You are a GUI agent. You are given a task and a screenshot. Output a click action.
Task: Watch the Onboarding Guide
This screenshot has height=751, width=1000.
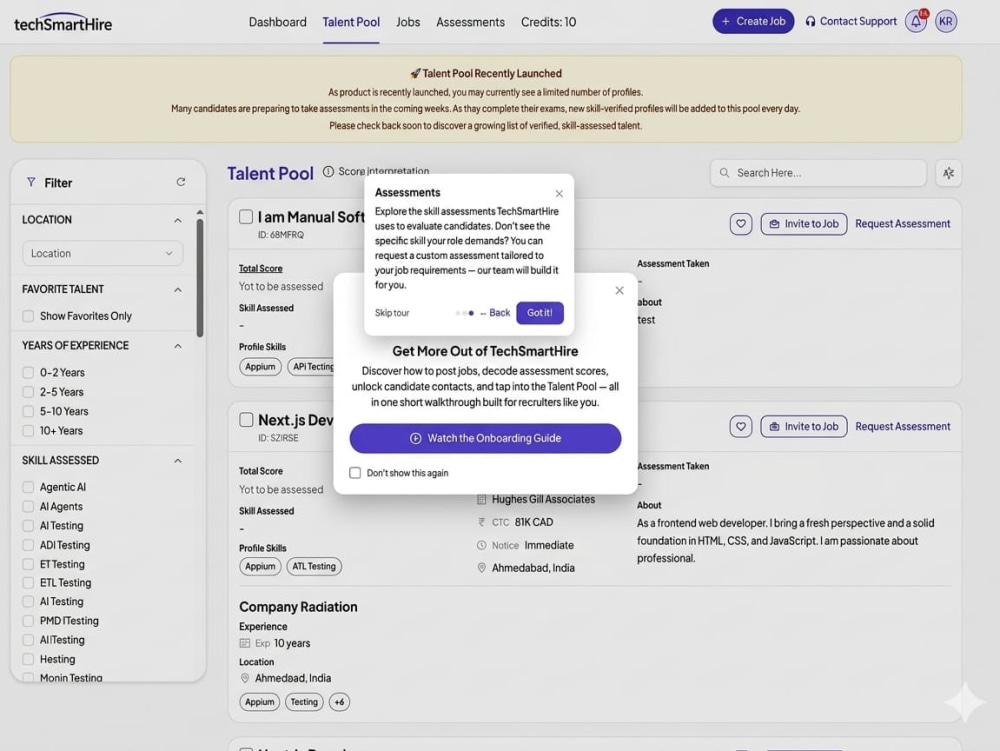[485, 439]
